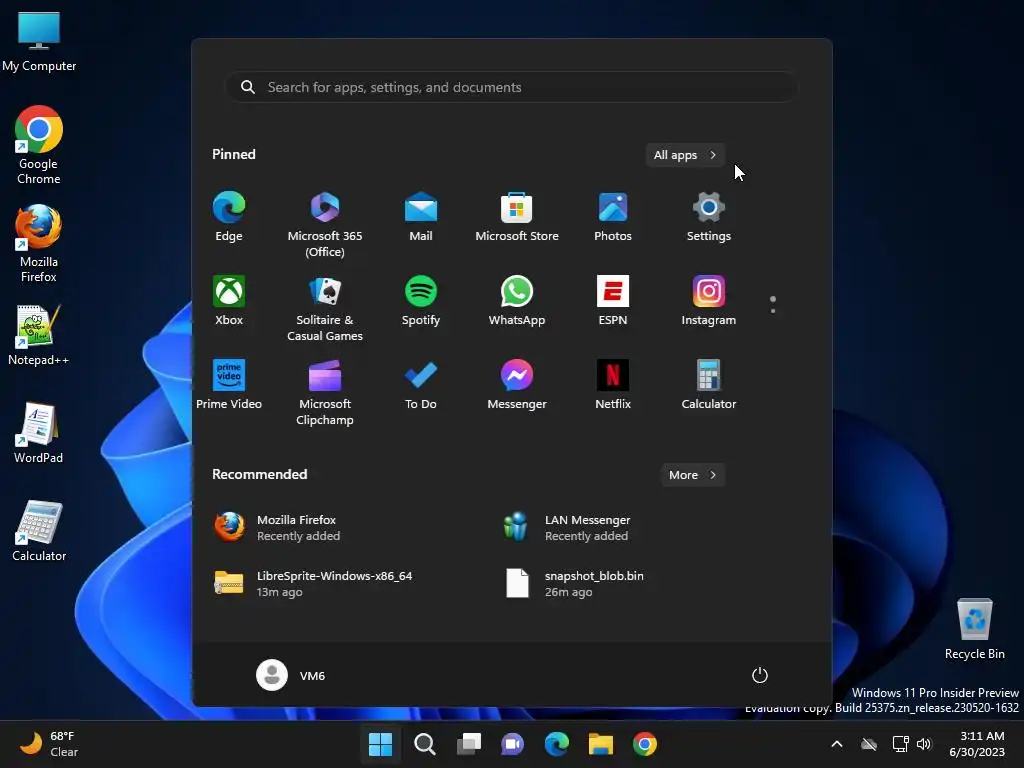Open clock and date 3:11 AM

(x=978, y=744)
